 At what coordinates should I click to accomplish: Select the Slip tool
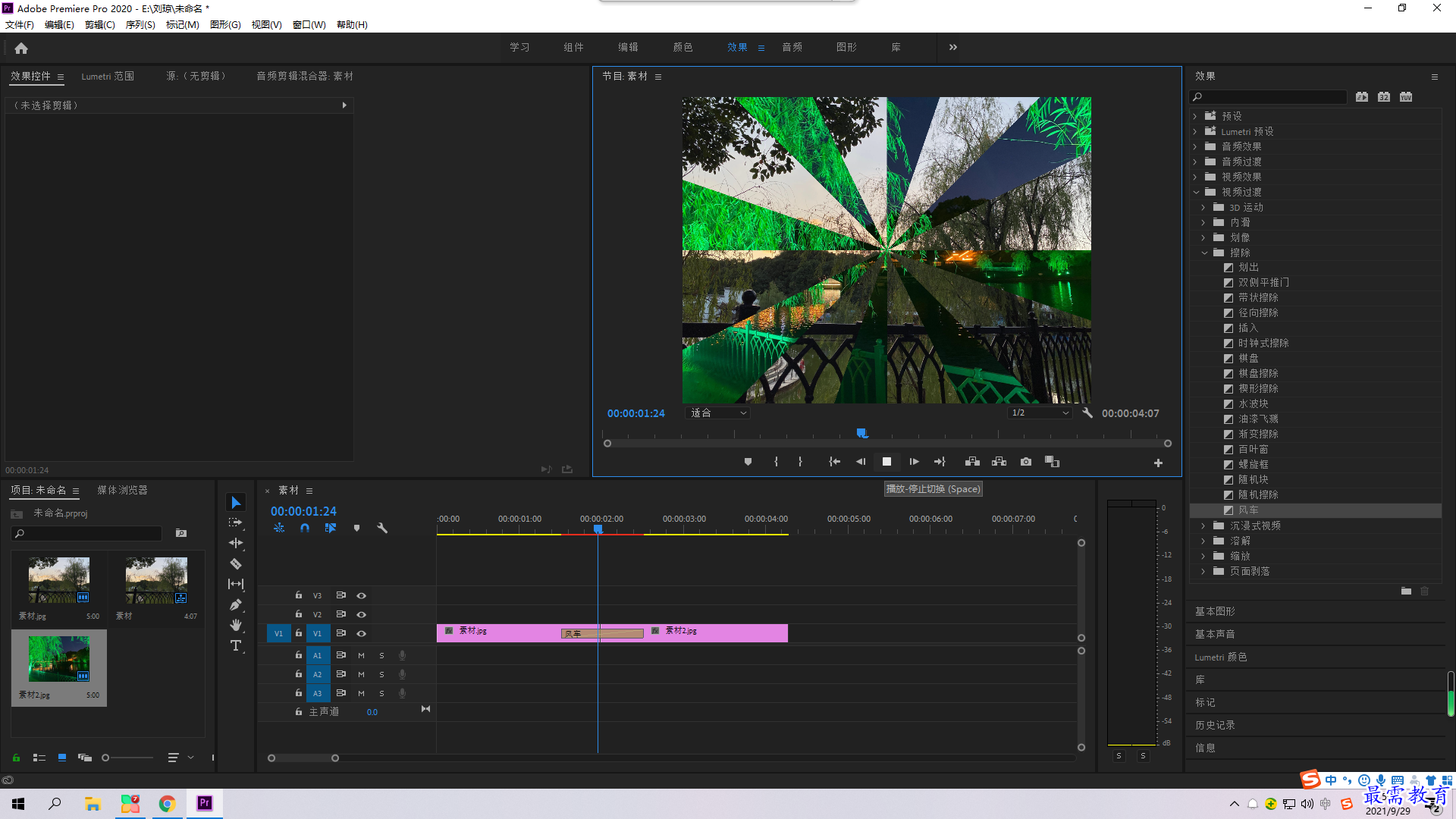click(236, 584)
